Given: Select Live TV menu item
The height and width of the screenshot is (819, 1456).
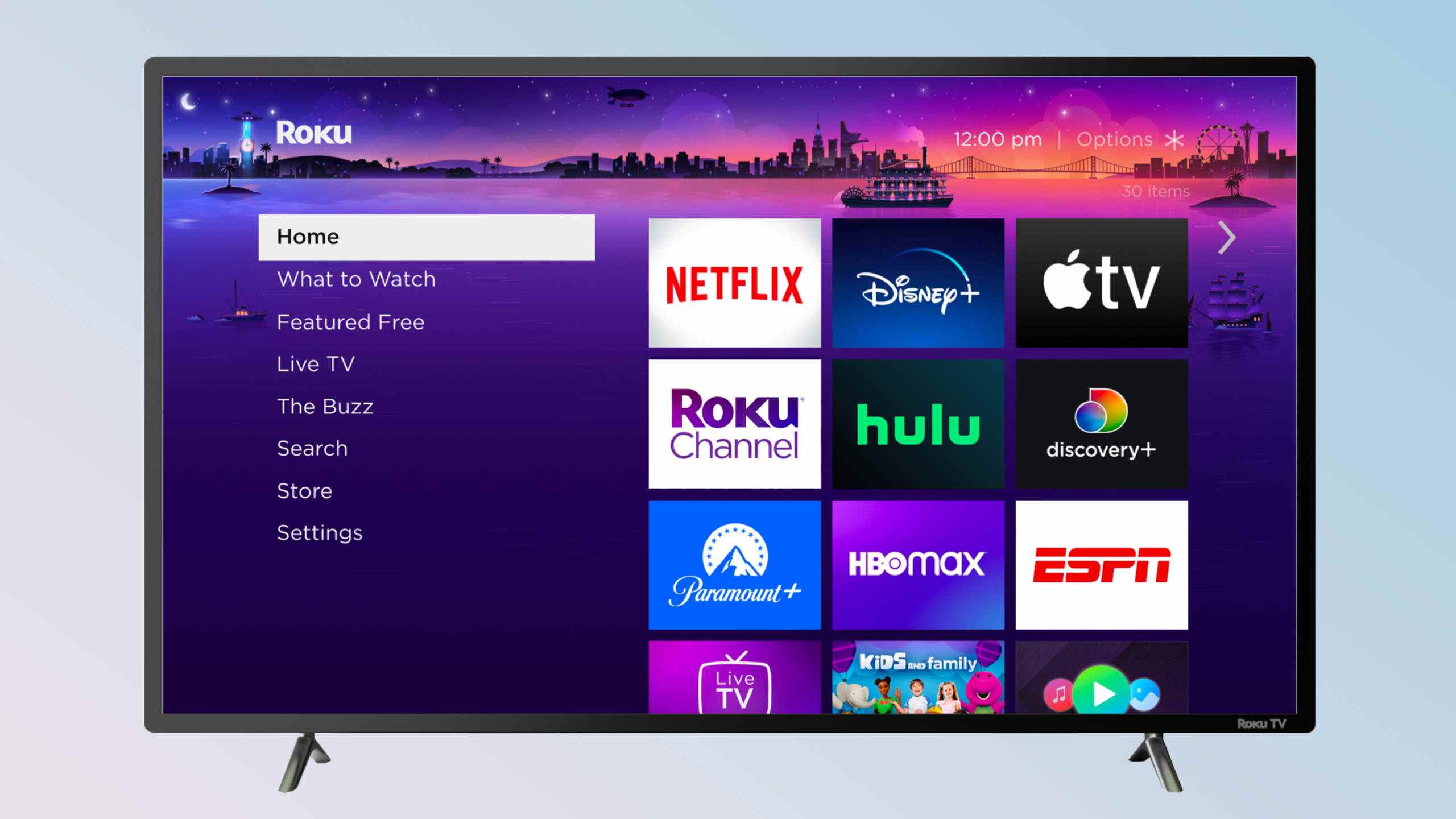Looking at the screenshot, I should pyautogui.click(x=314, y=363).
